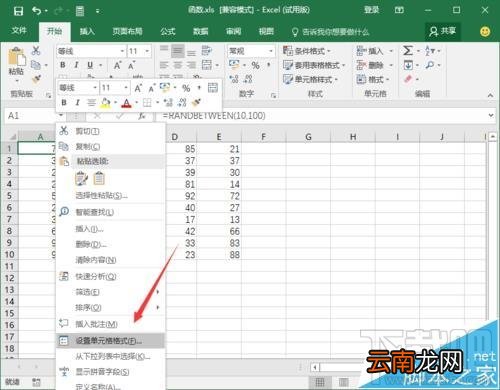Click the mini toolbar format painter brush
The height and width of the screenshot is (390, 500).
pyautogui.click(x=197, y=102)
